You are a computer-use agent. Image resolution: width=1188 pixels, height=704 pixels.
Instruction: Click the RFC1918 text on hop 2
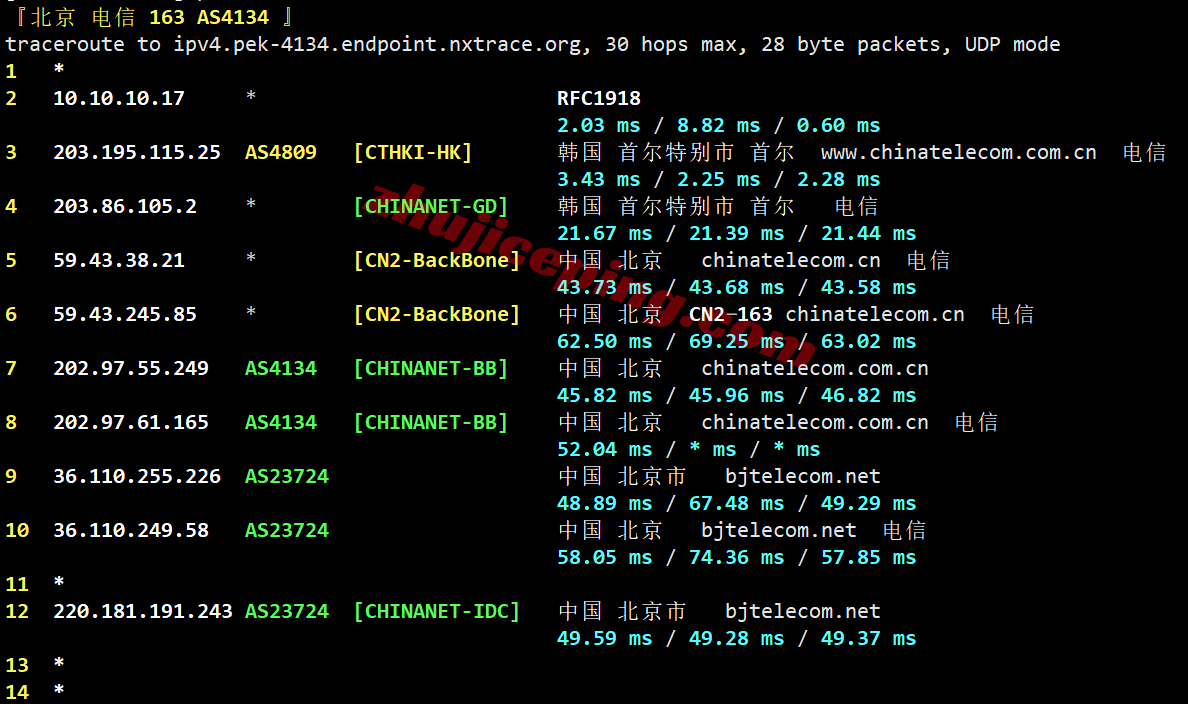pos(599,99)
